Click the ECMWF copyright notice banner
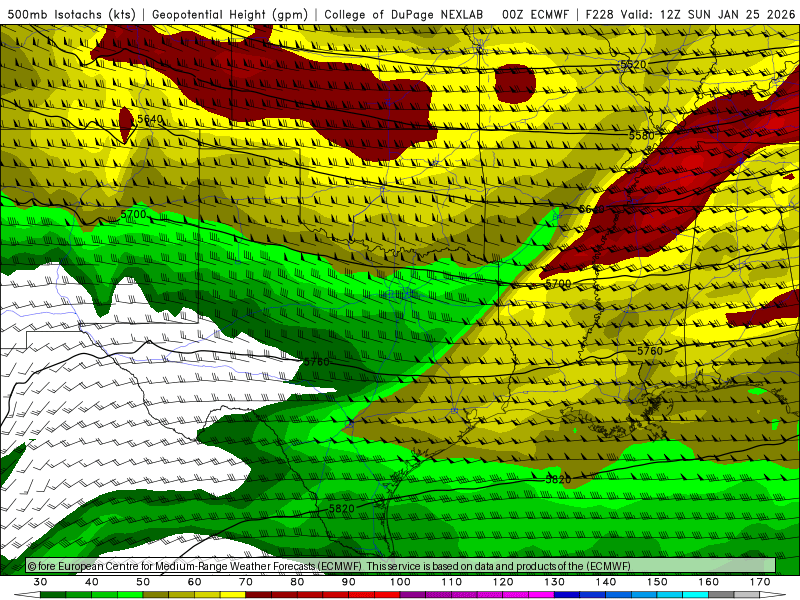 tap(401, 566)
